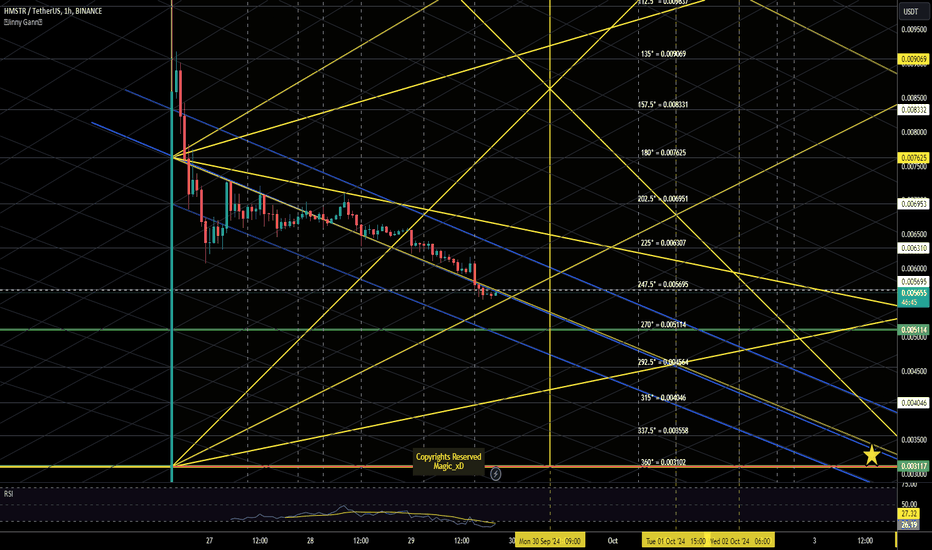The width and height of the screenshot is (932, 550).
Task: Click the '180° = 0.007625' Gann level text
Action: pos(663,153)
